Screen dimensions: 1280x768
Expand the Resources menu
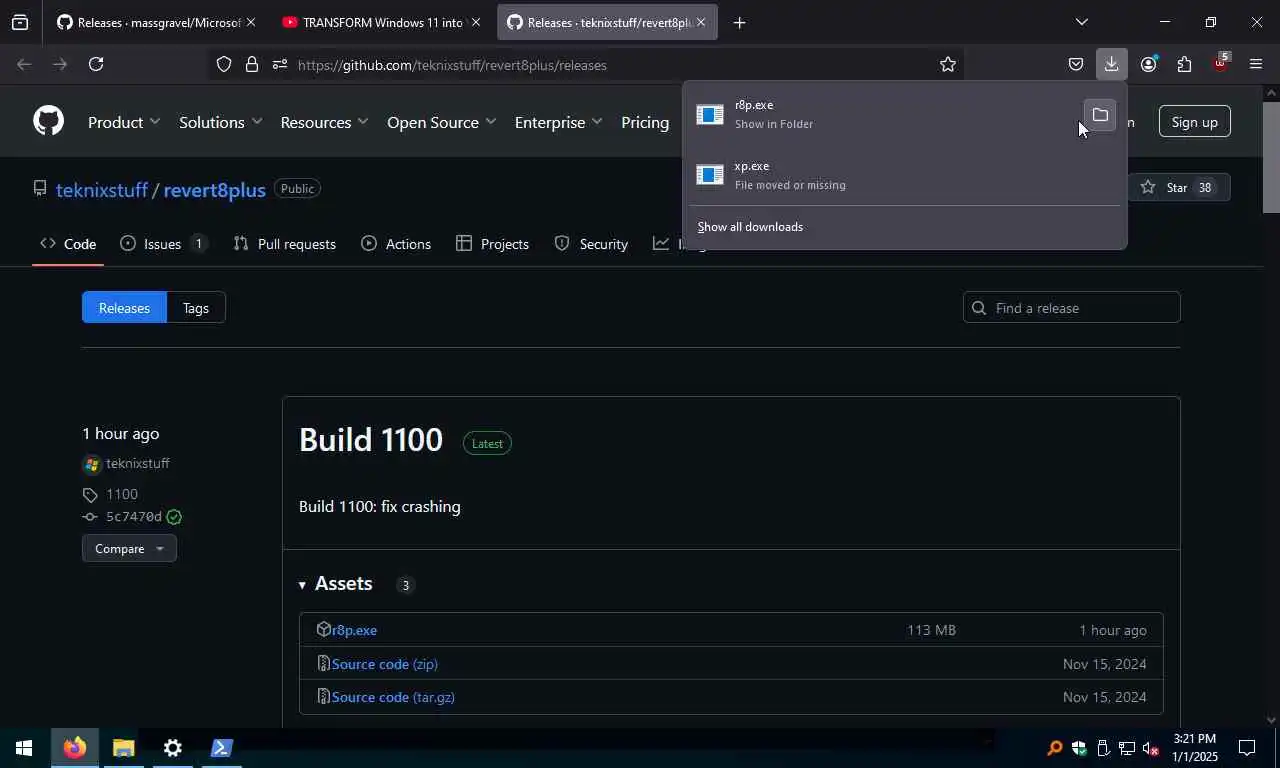click(324, 122)
